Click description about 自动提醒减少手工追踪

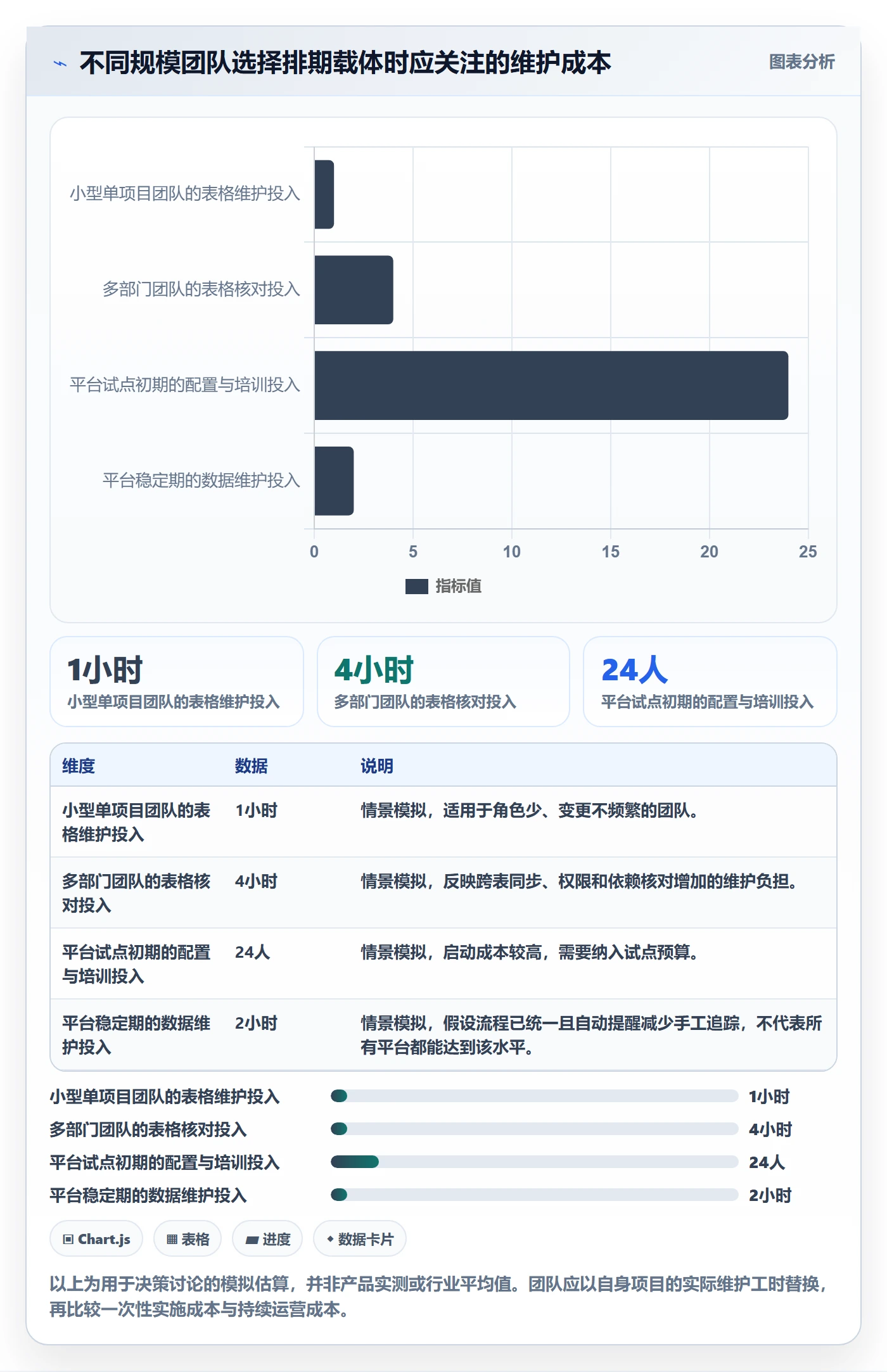point(591,1036)
